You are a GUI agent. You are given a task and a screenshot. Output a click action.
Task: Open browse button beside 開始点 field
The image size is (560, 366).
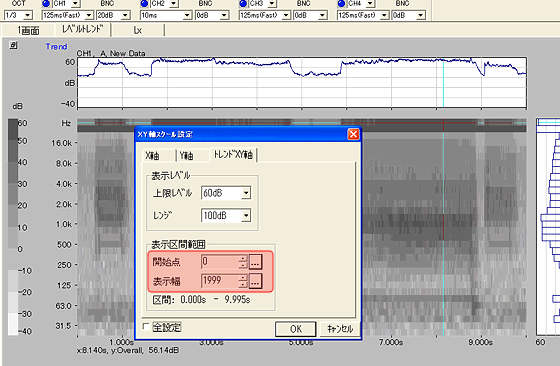click(255, 262)
